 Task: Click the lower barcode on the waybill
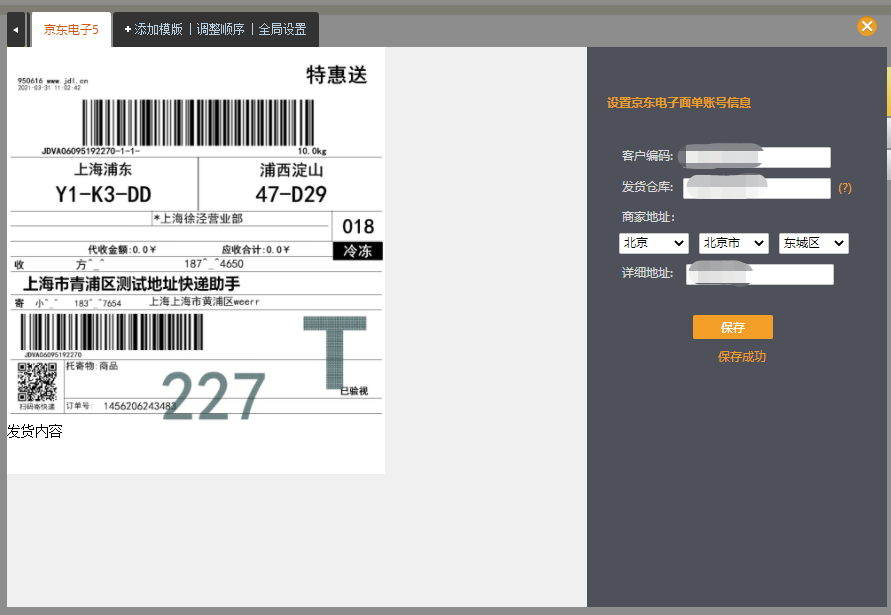pyautogui.click(x=111, y=332)
